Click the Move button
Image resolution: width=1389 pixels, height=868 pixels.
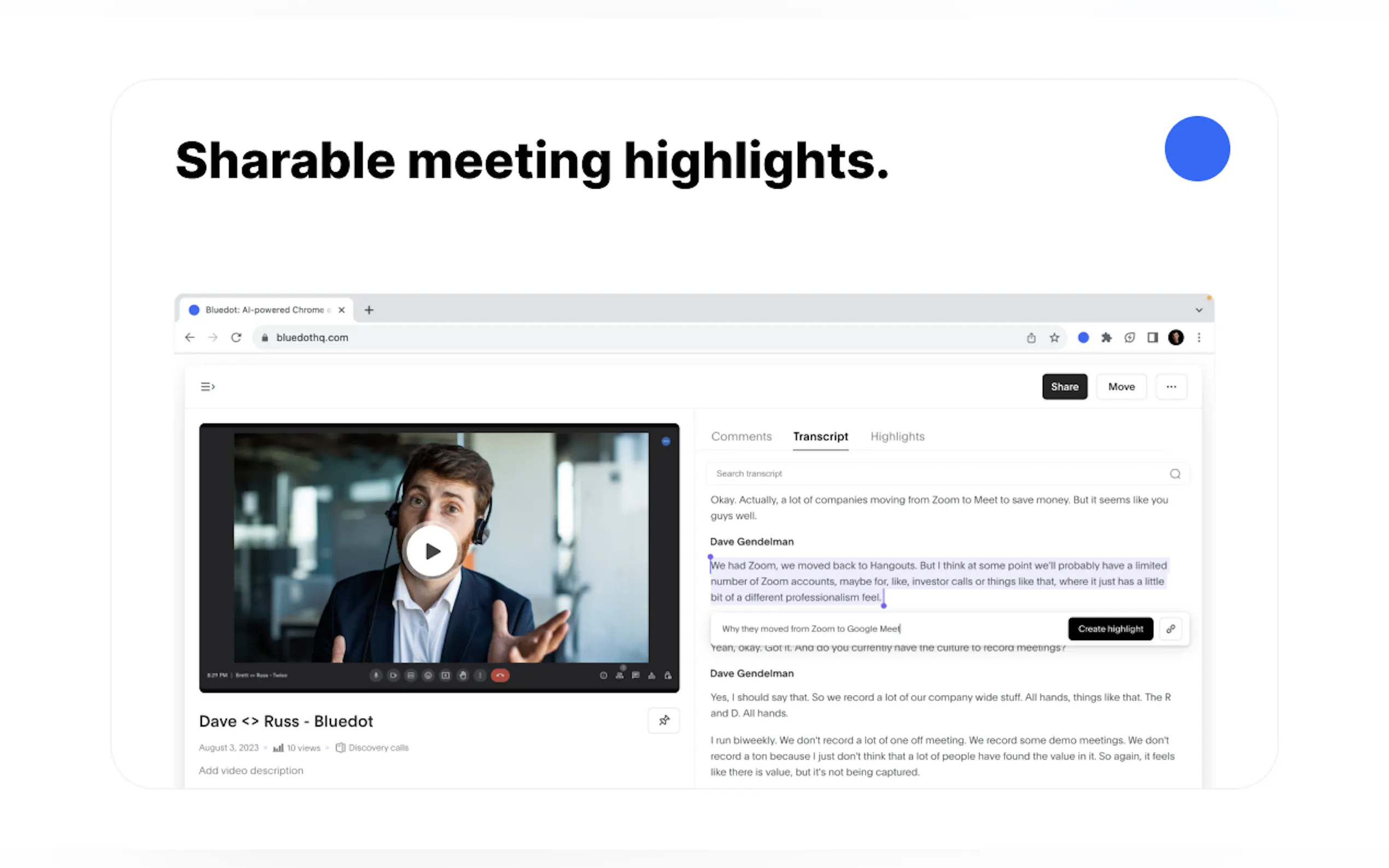click(x=1121, y=386)
